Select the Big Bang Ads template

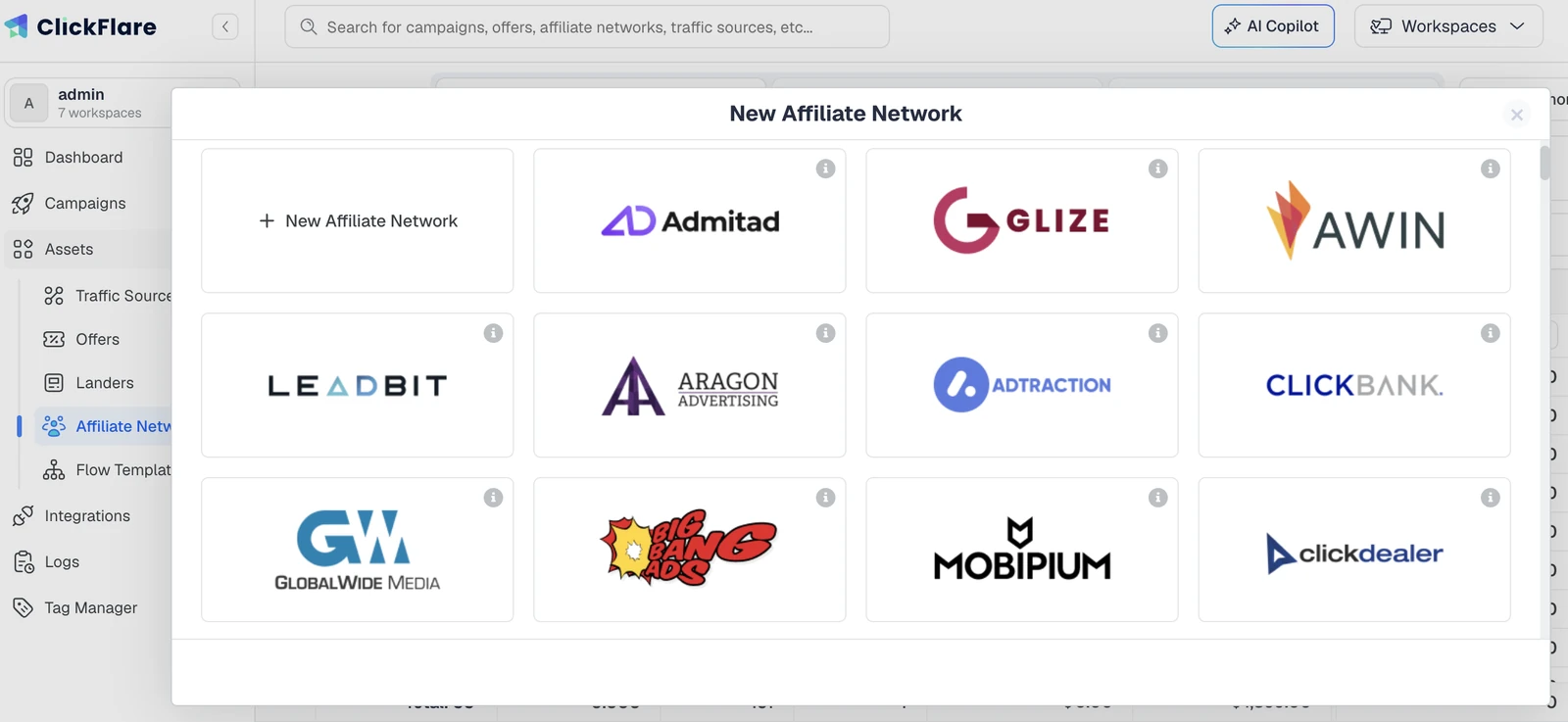[x=690, y=550]
